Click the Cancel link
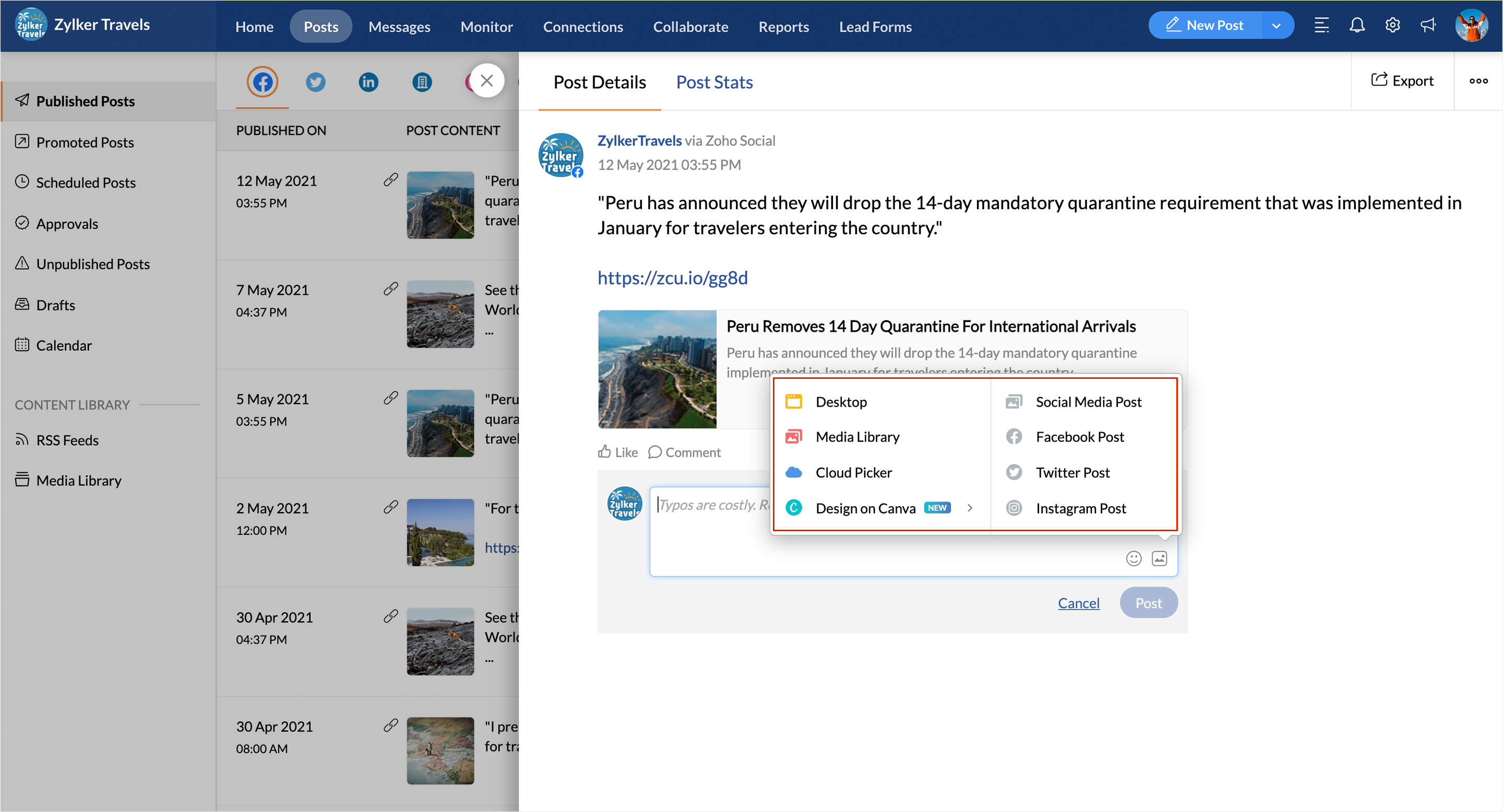Image resolution: width=1503 pixels, height=812 pixels. point(1078,603)
